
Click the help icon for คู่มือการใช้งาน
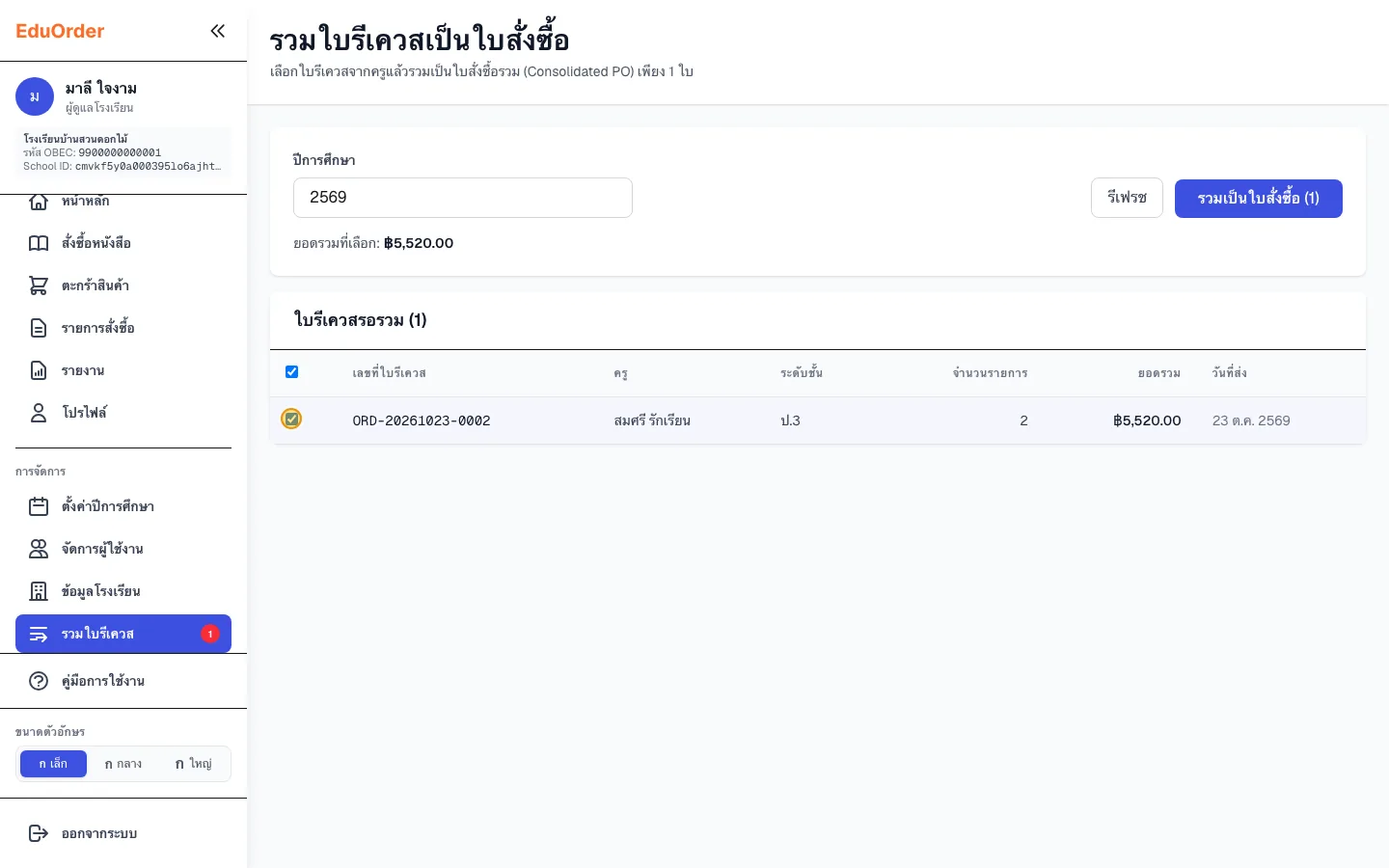(39, 681)
